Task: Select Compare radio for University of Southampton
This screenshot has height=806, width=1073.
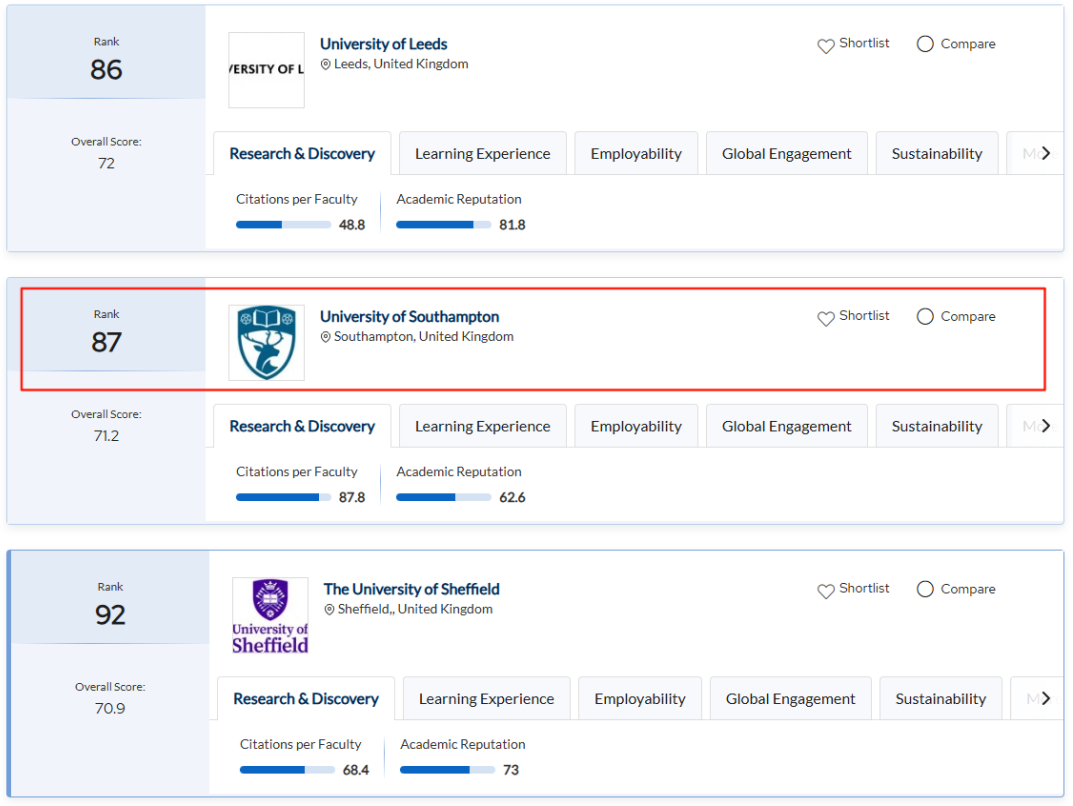Action: [x=925, y=316]
